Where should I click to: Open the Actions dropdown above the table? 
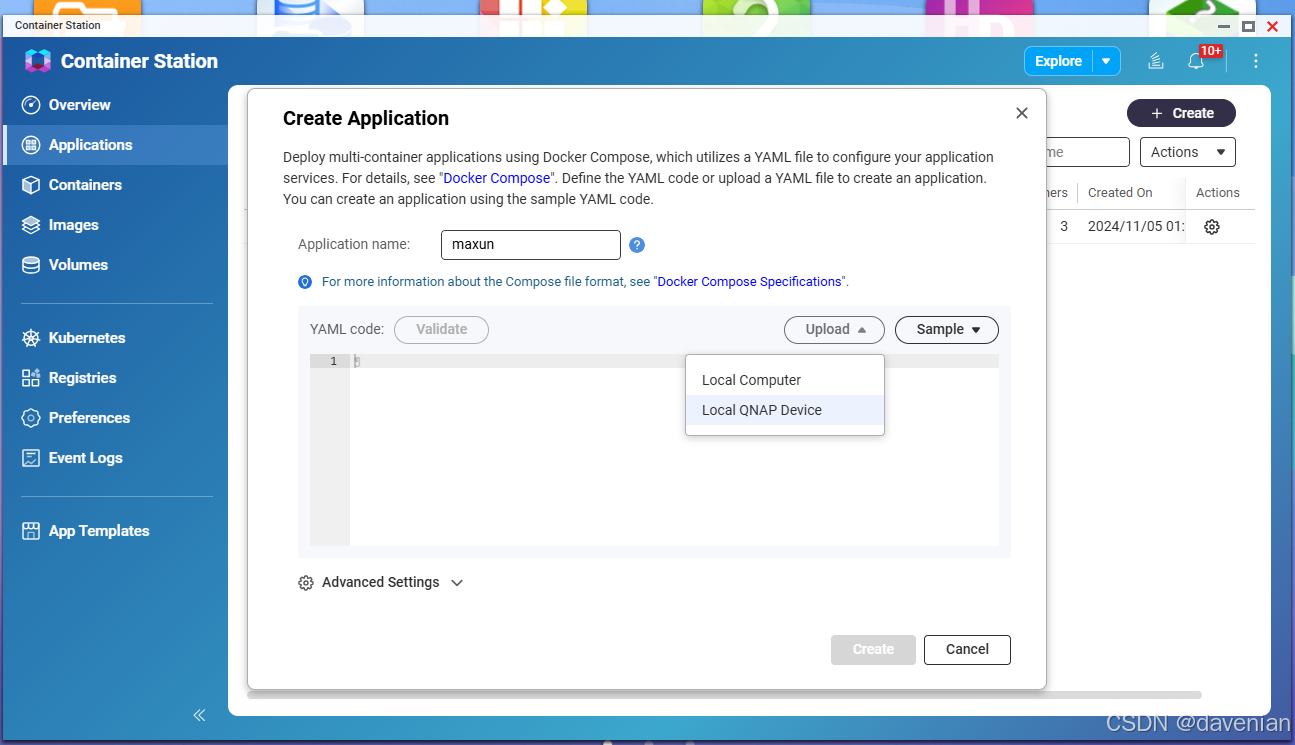click(x=1188, y=152)
